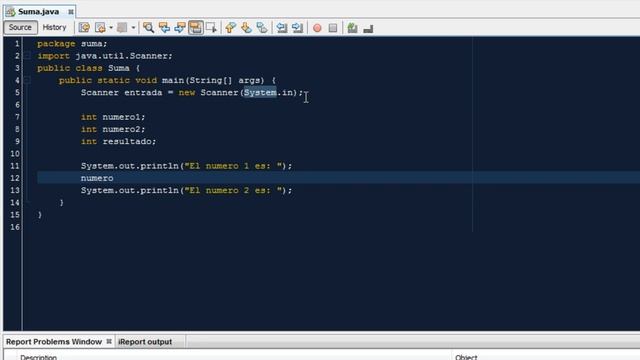Screen dimensions: 640x360
Task: Open the iReport output tab
Action: tap(145, 342)
